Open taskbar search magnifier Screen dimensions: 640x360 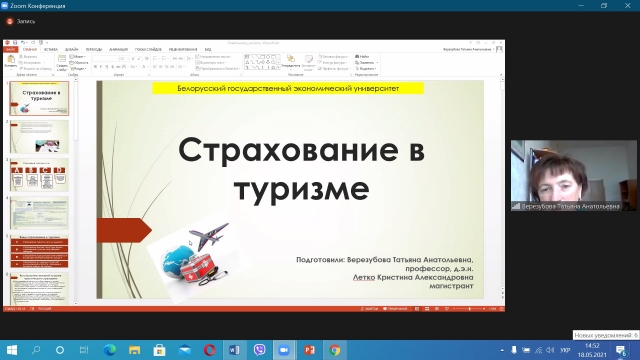point(36,350)
